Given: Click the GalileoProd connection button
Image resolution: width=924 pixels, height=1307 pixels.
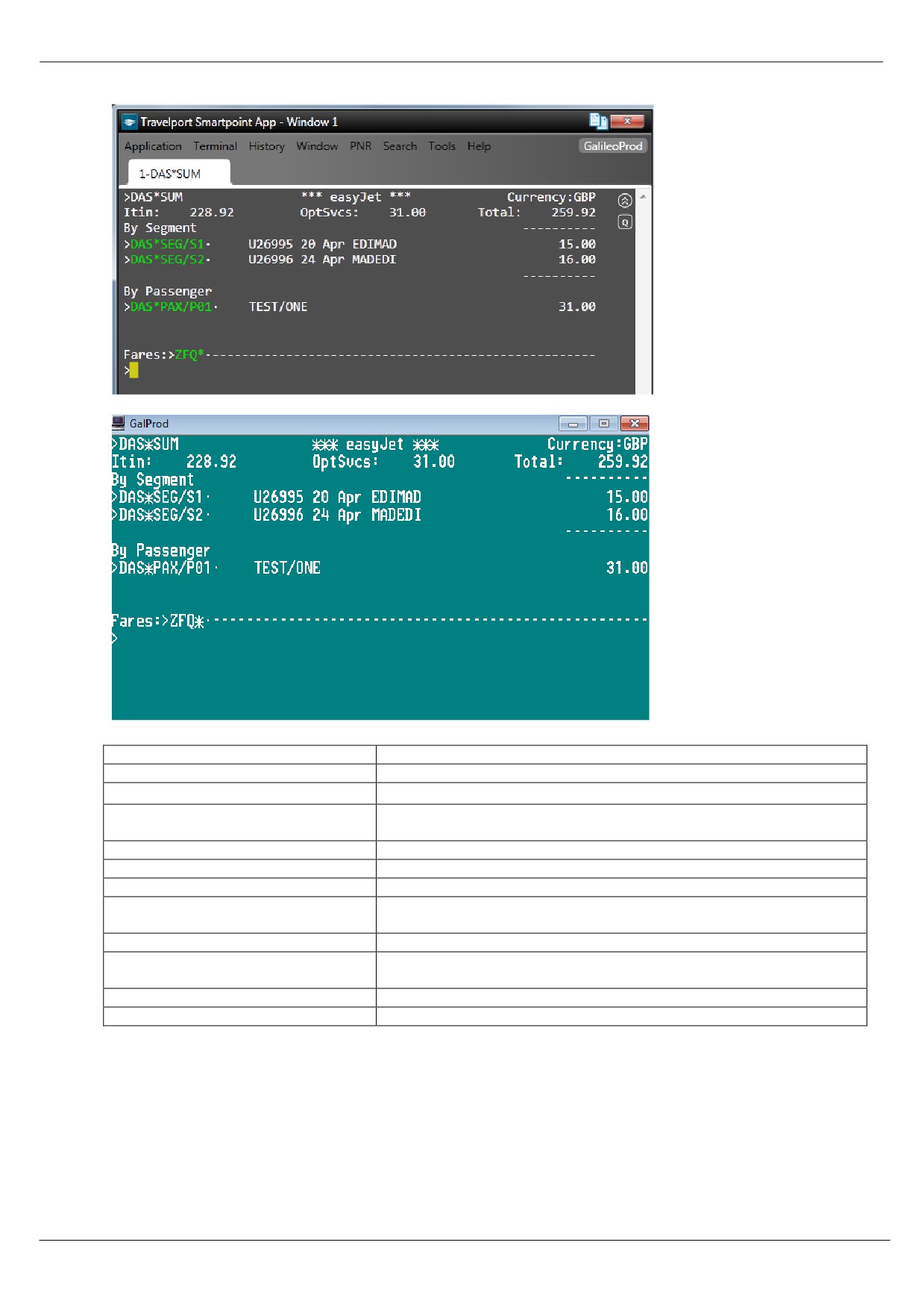Looking at the screenshot, I should tap(613, 146).
